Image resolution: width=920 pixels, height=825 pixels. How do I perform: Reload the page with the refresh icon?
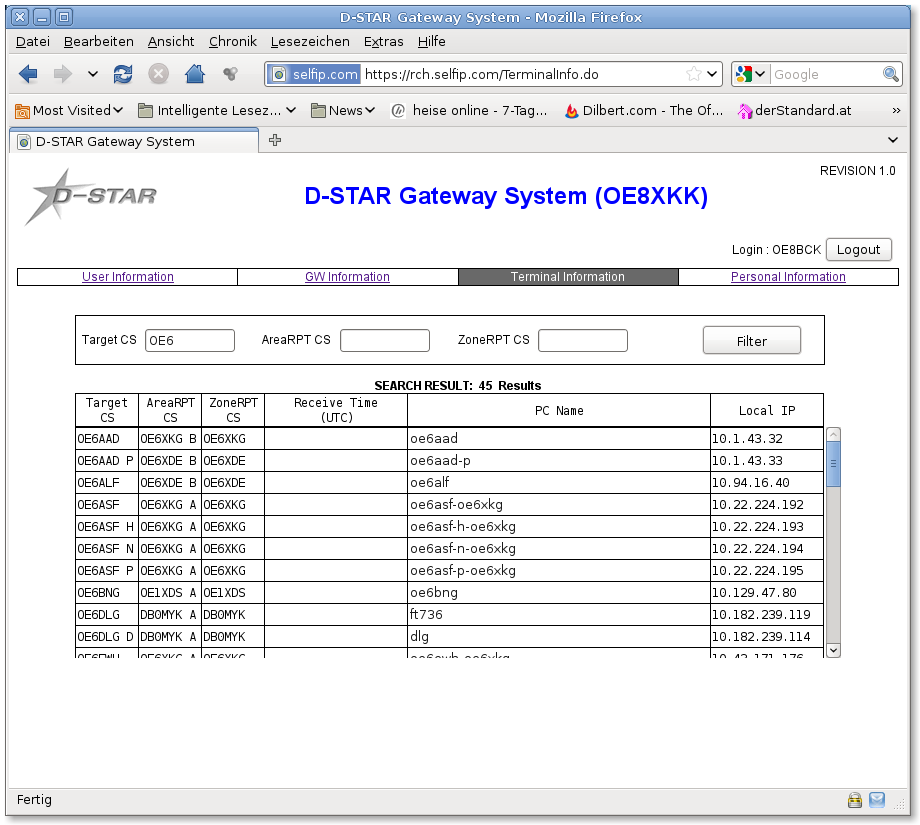point(123,74)
